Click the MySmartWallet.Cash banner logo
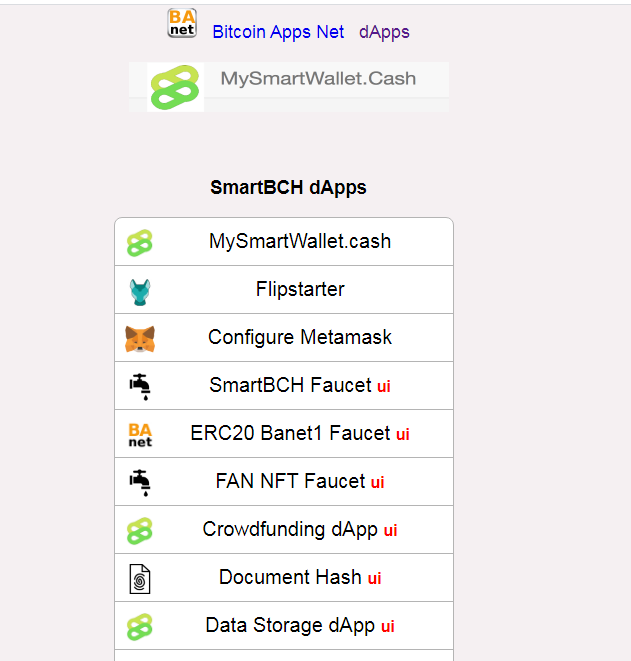The height and width of the screenshot is (661, 631). [175, 87]
